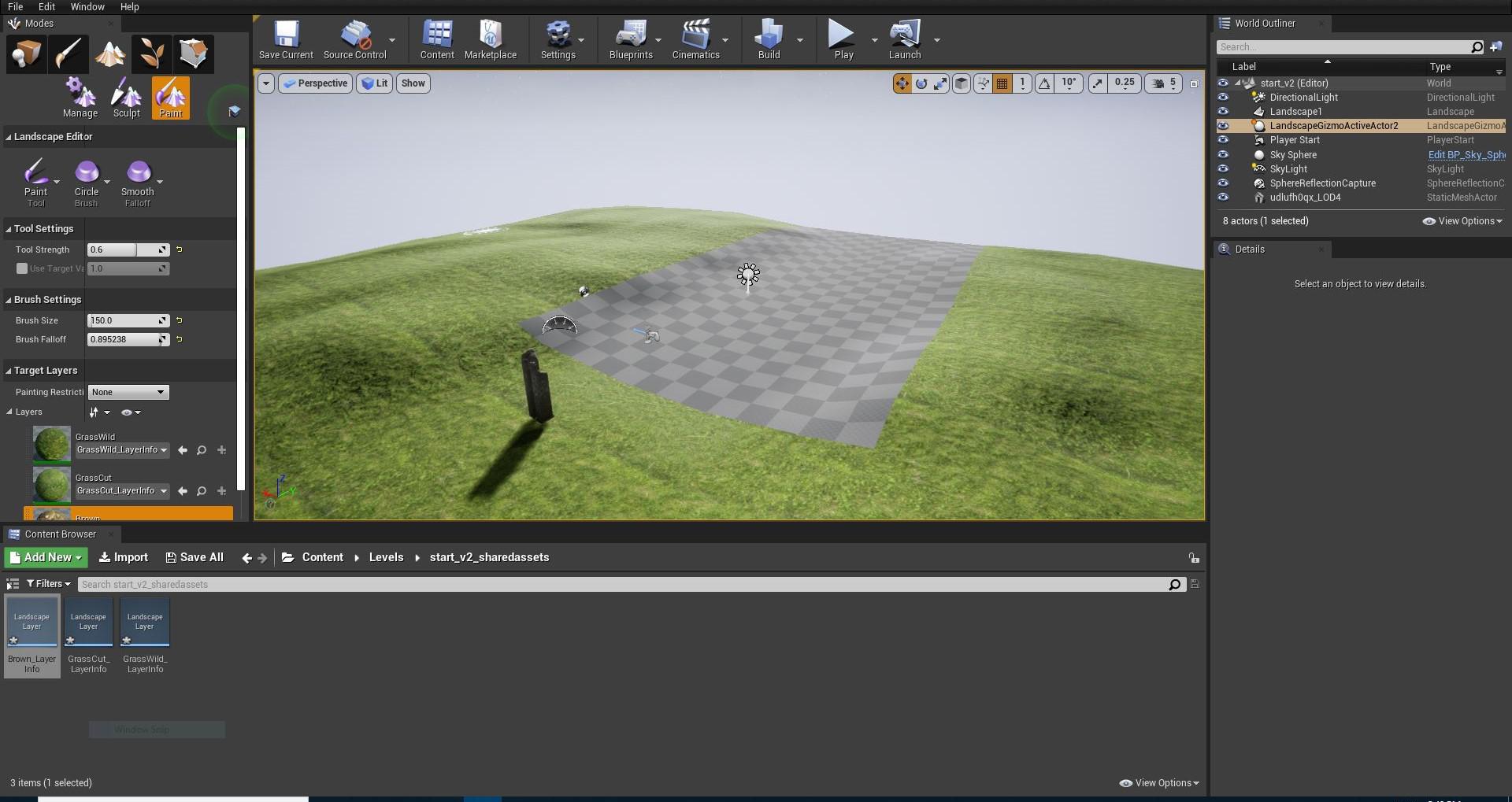This screenshot has width=1512, height=802.
Task: Adjust the Brush Size slider
Action: 126,320
